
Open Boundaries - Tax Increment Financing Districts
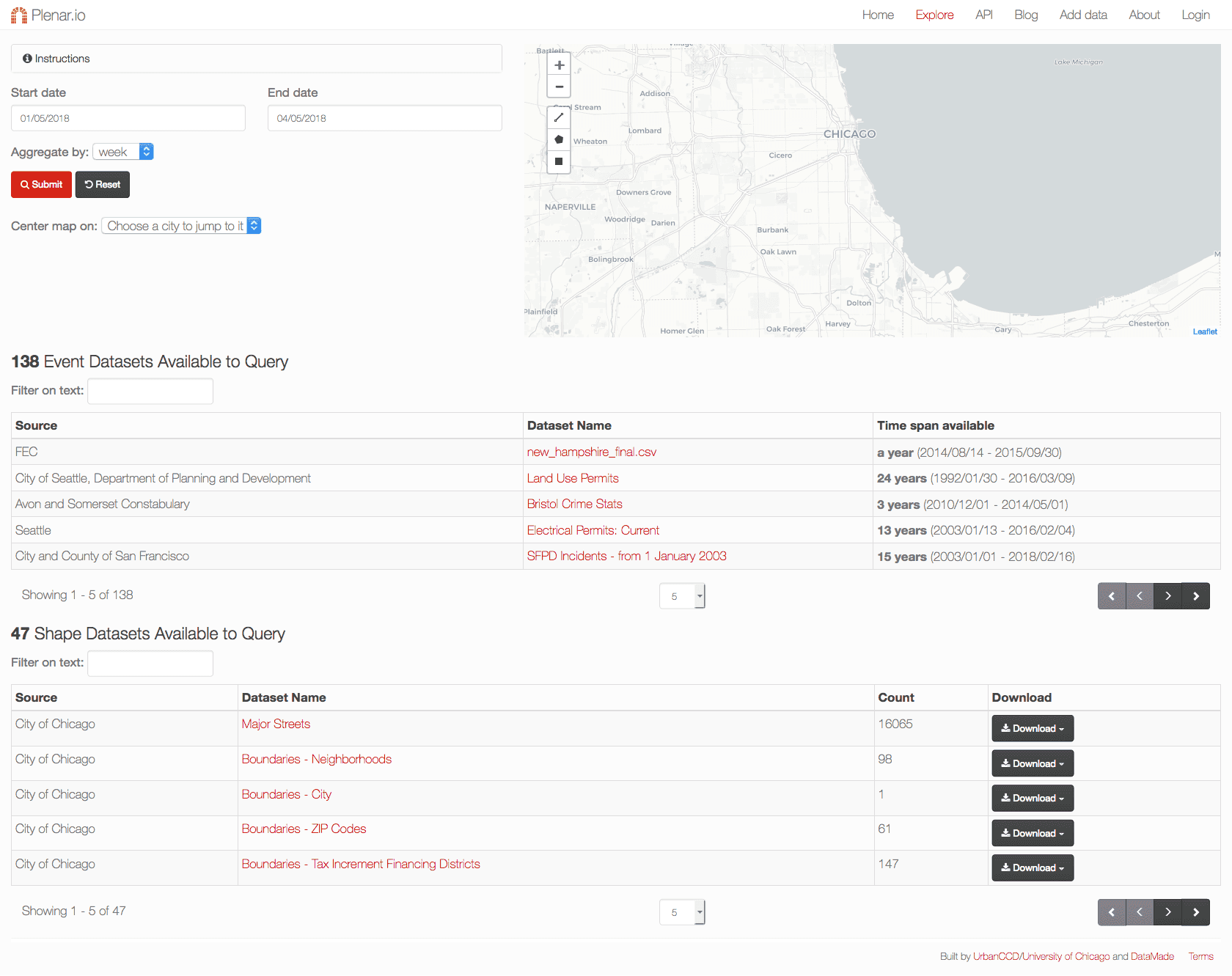361,865
